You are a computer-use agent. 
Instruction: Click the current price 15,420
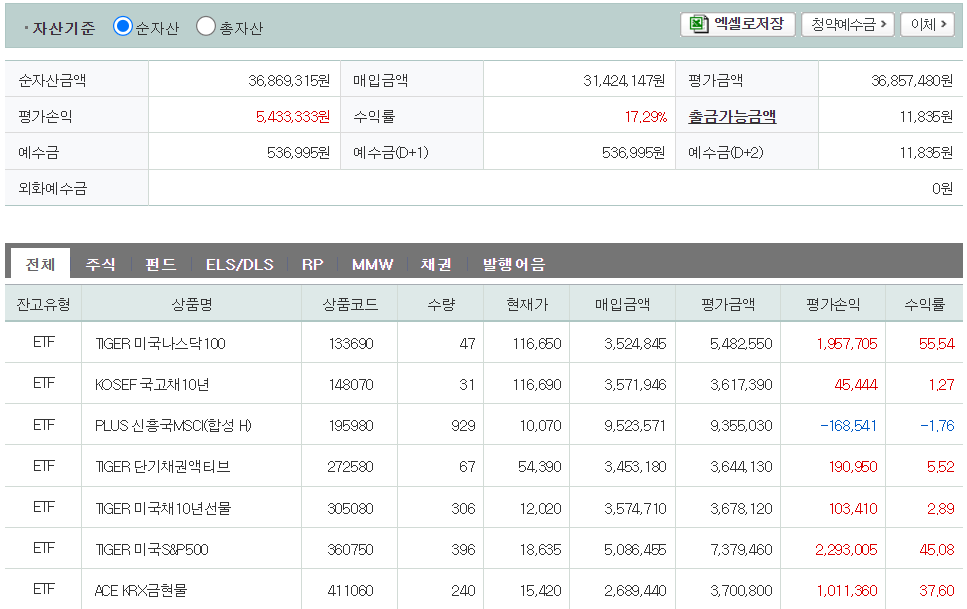coord(540,590)
